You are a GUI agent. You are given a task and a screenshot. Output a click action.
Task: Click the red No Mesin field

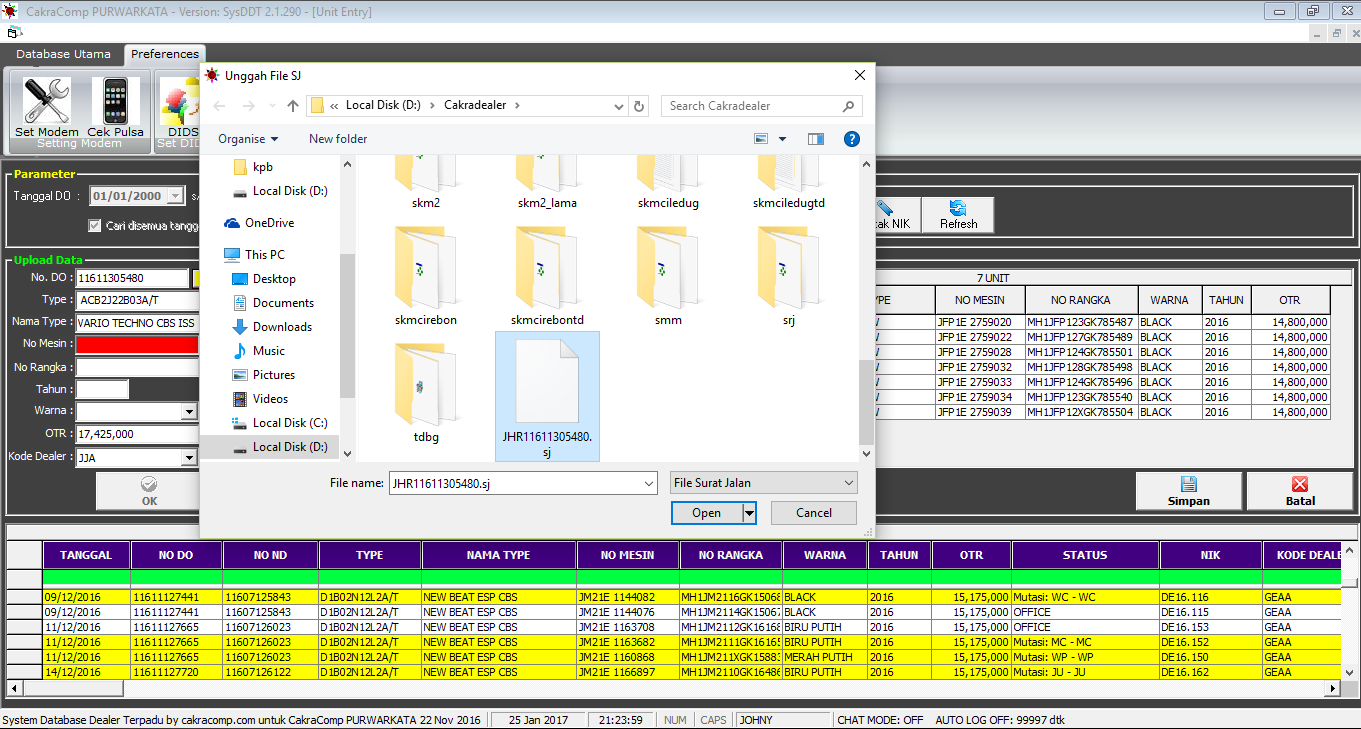pyautogui.click(x=137, y=344)
